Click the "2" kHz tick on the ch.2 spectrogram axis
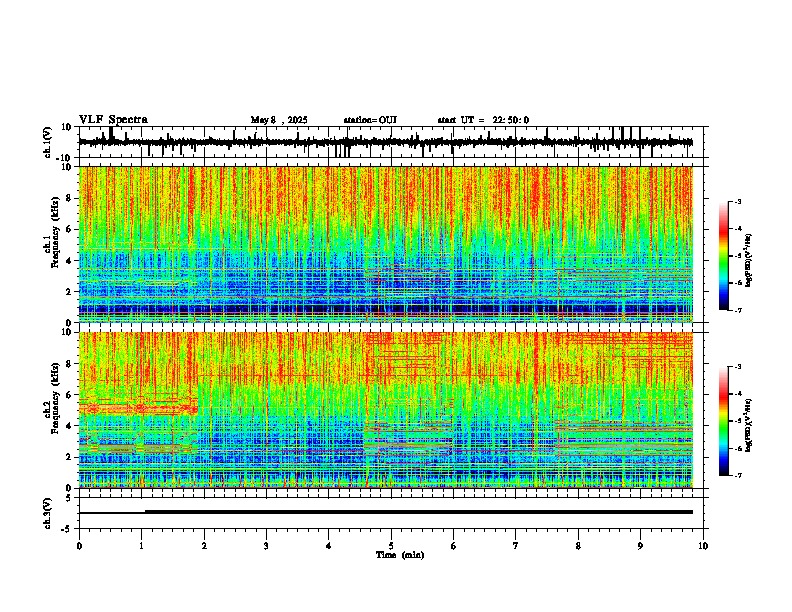Screen dimensions: 792x612 click(x=70, y=457)
